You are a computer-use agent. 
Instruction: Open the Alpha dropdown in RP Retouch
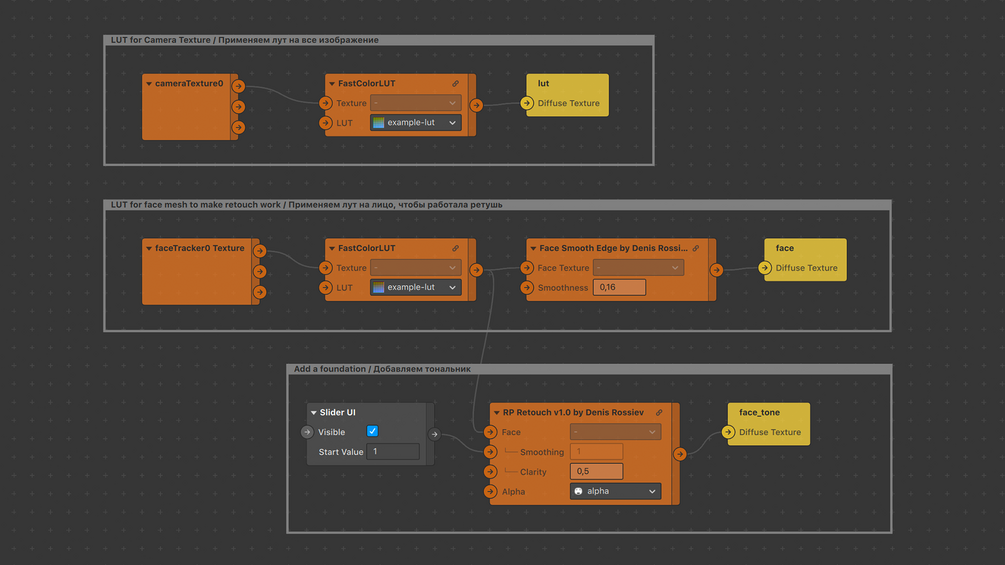(x=615, y=491)
